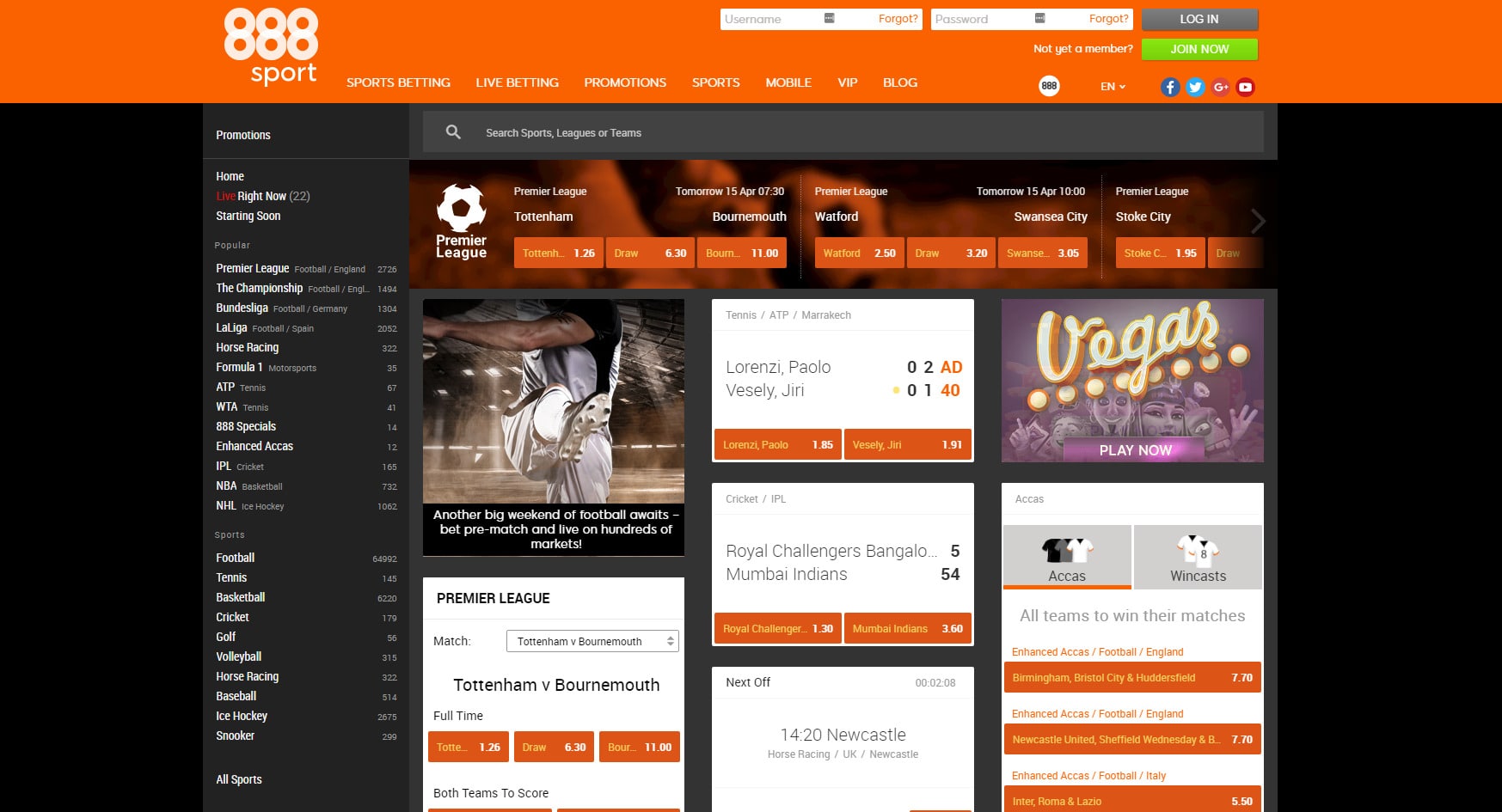Go to Home in the sidebar
The height and width of the screenshot is (812, 1502).
tap(230, 176)
